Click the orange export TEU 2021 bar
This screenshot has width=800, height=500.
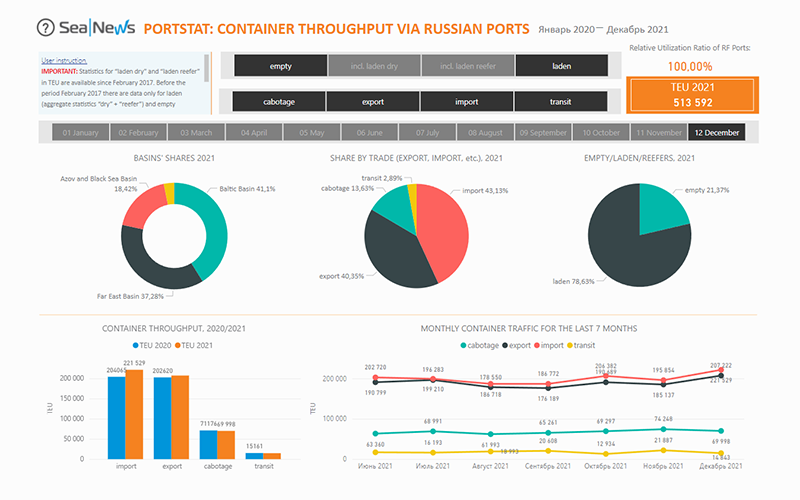click(x=180, y=417)
